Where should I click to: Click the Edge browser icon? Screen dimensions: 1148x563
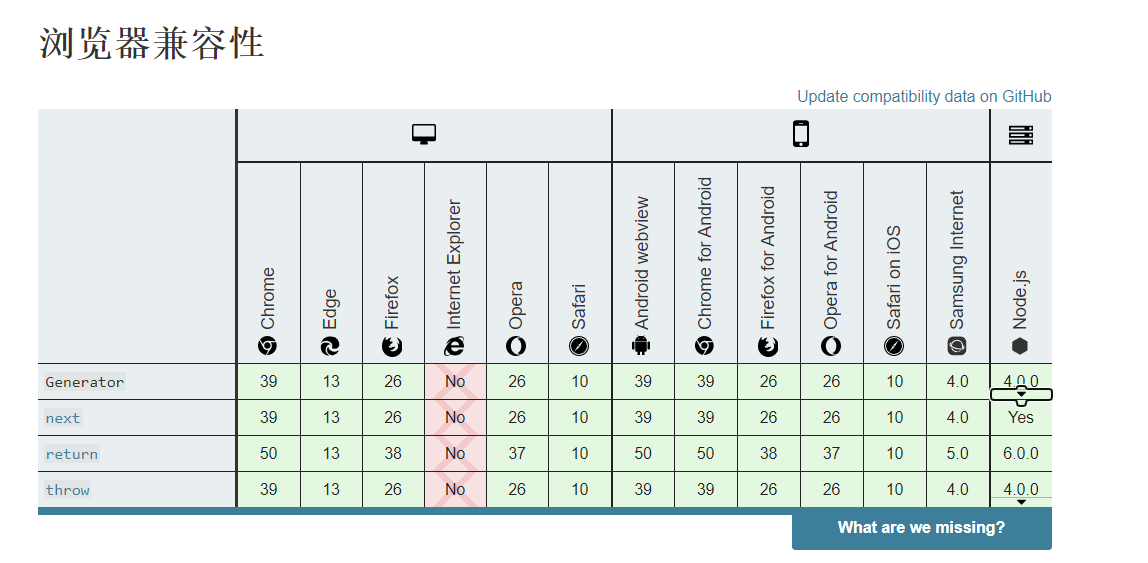[330, 346]
